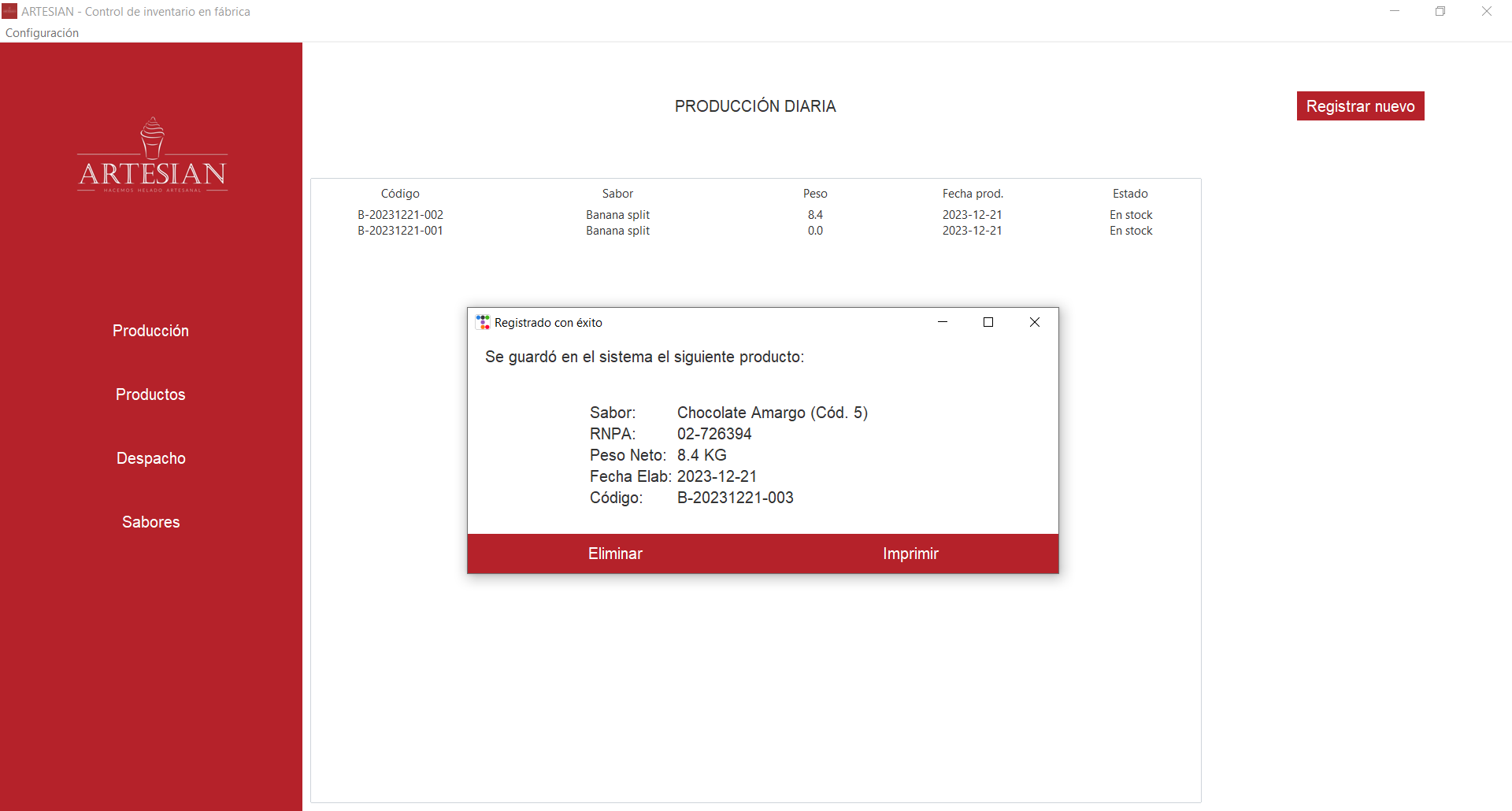Maximize the 'Registrado con éxito' dialog

pos(988,322)
